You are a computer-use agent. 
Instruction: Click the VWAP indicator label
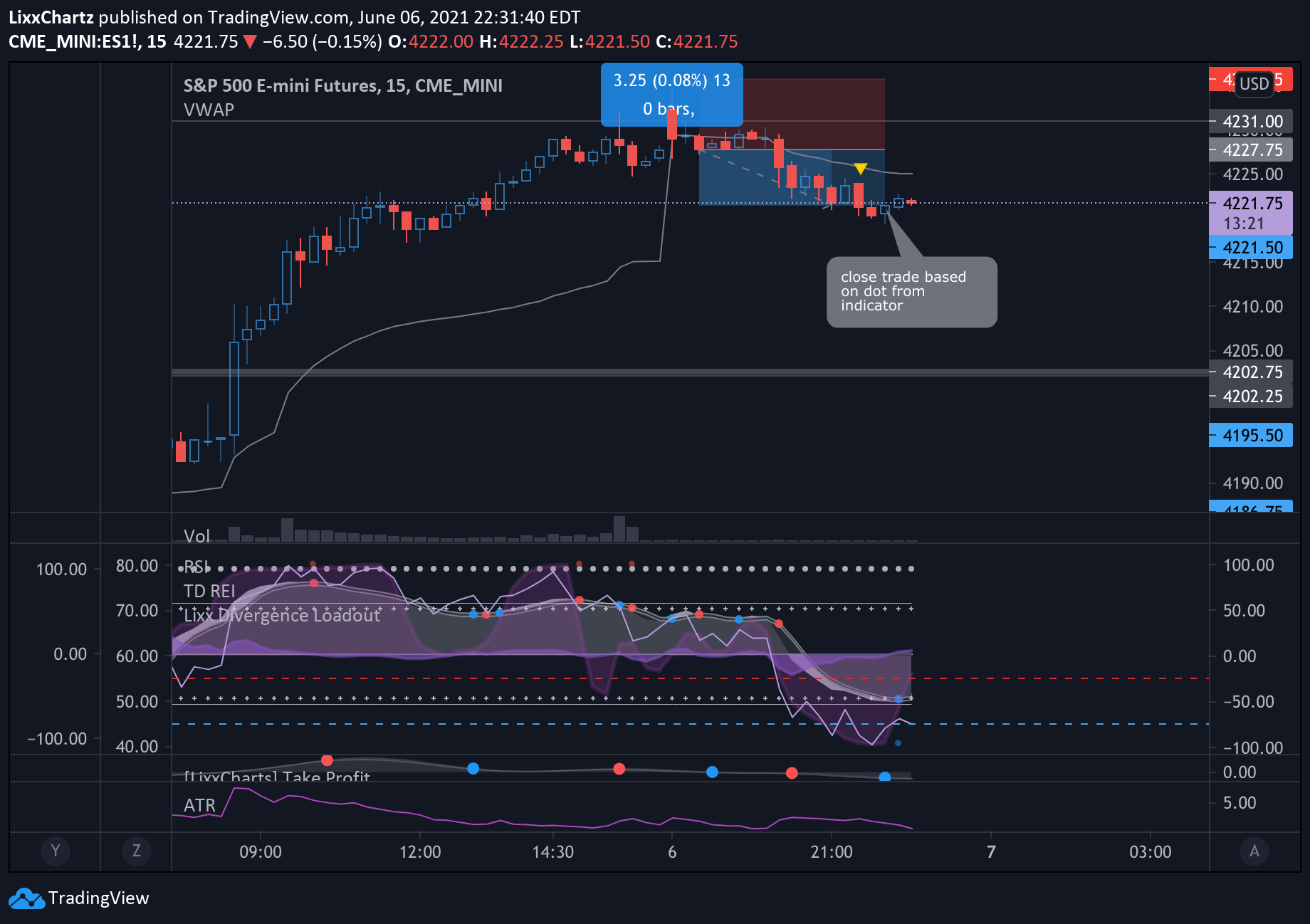point(209,110)
